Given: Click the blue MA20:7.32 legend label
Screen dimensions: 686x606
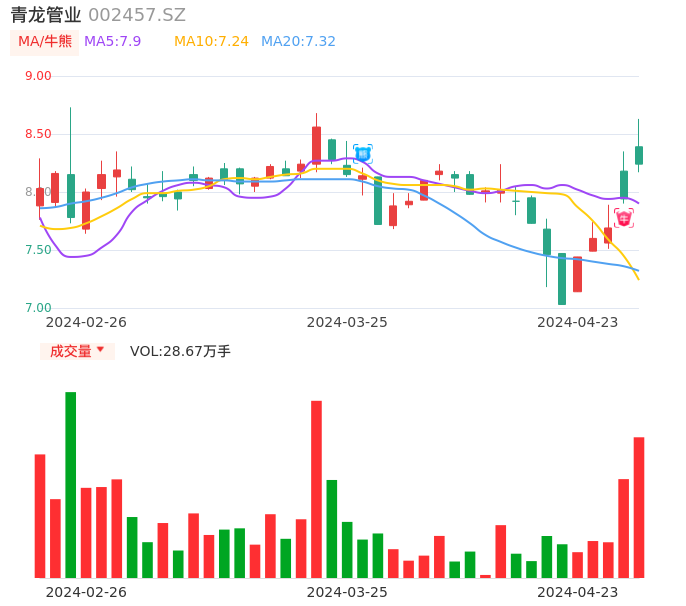Looking at the screenshot, I should [x=298, y=41].
